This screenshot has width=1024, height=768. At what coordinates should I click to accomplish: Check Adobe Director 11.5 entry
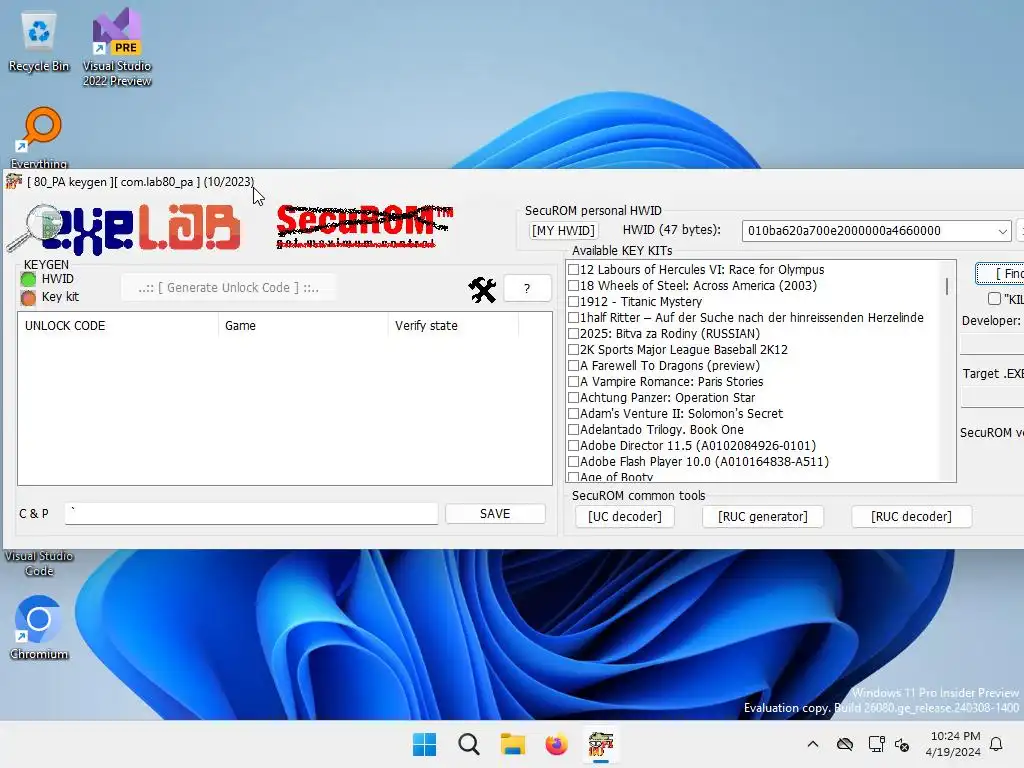(573, 445)
